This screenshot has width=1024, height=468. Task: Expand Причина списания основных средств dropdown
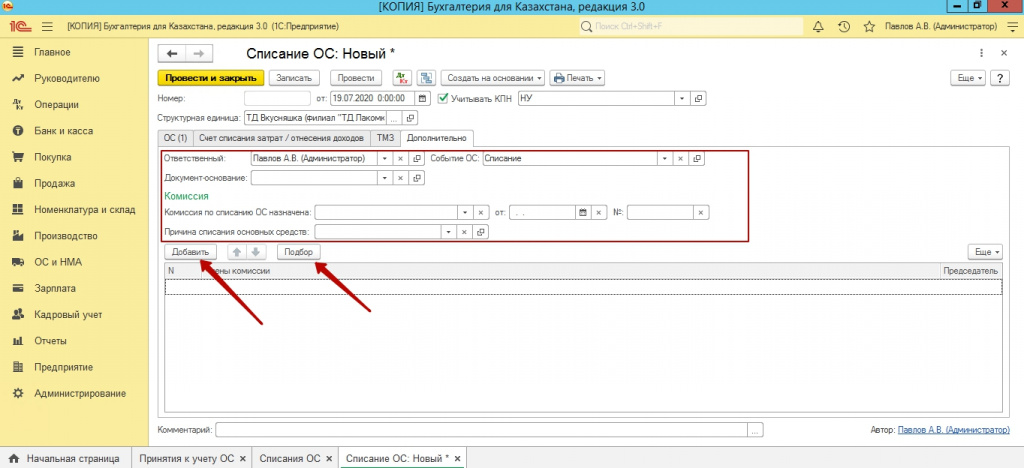coord(464,232)
